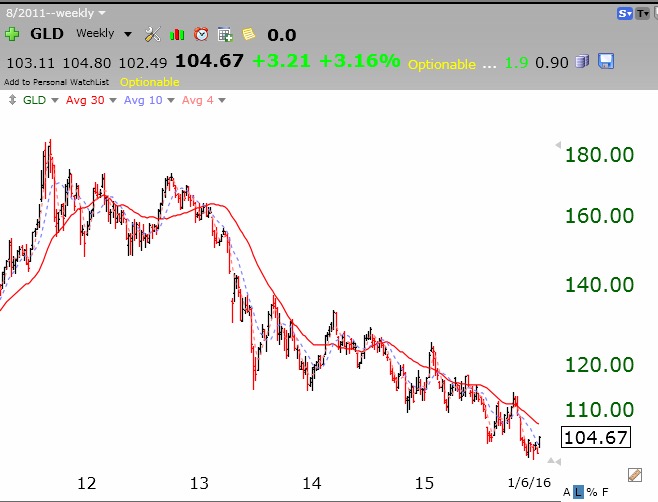Click the green plus add-symbol icon

pyautogui.click(x=12, y=34)
